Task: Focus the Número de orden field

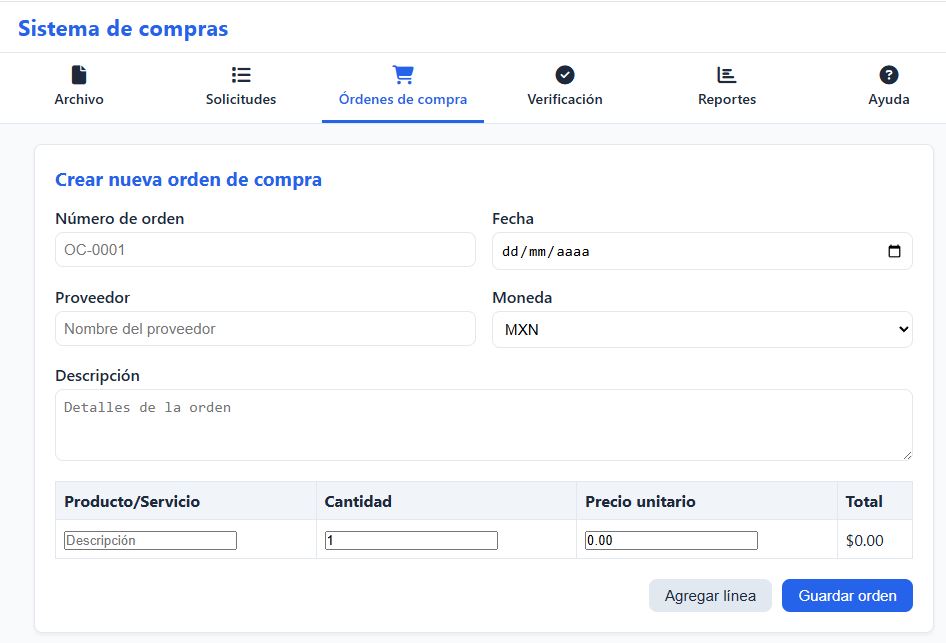Action: 265,250
